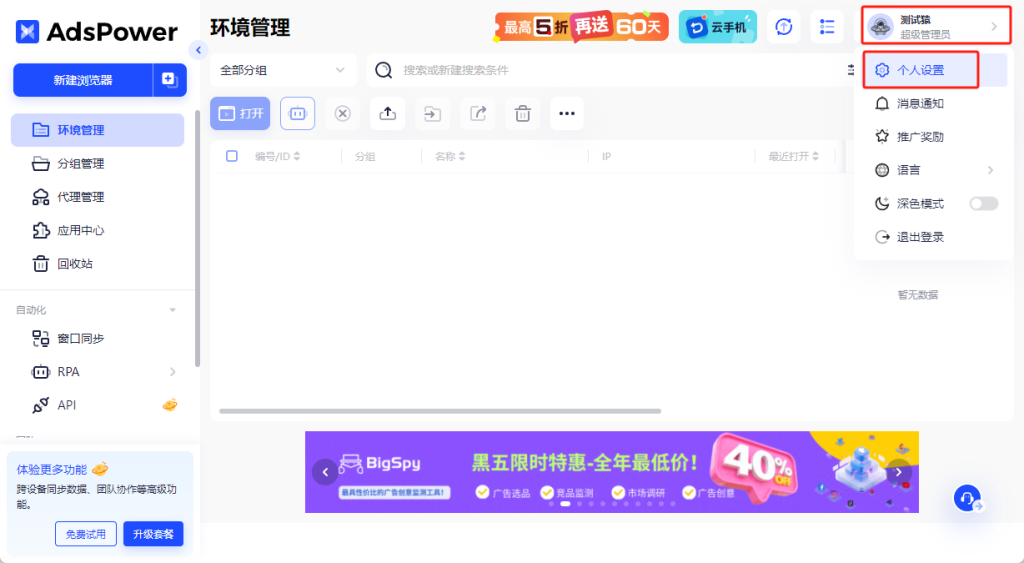Click the trash delete icon in toolbar

click(522, 114)
